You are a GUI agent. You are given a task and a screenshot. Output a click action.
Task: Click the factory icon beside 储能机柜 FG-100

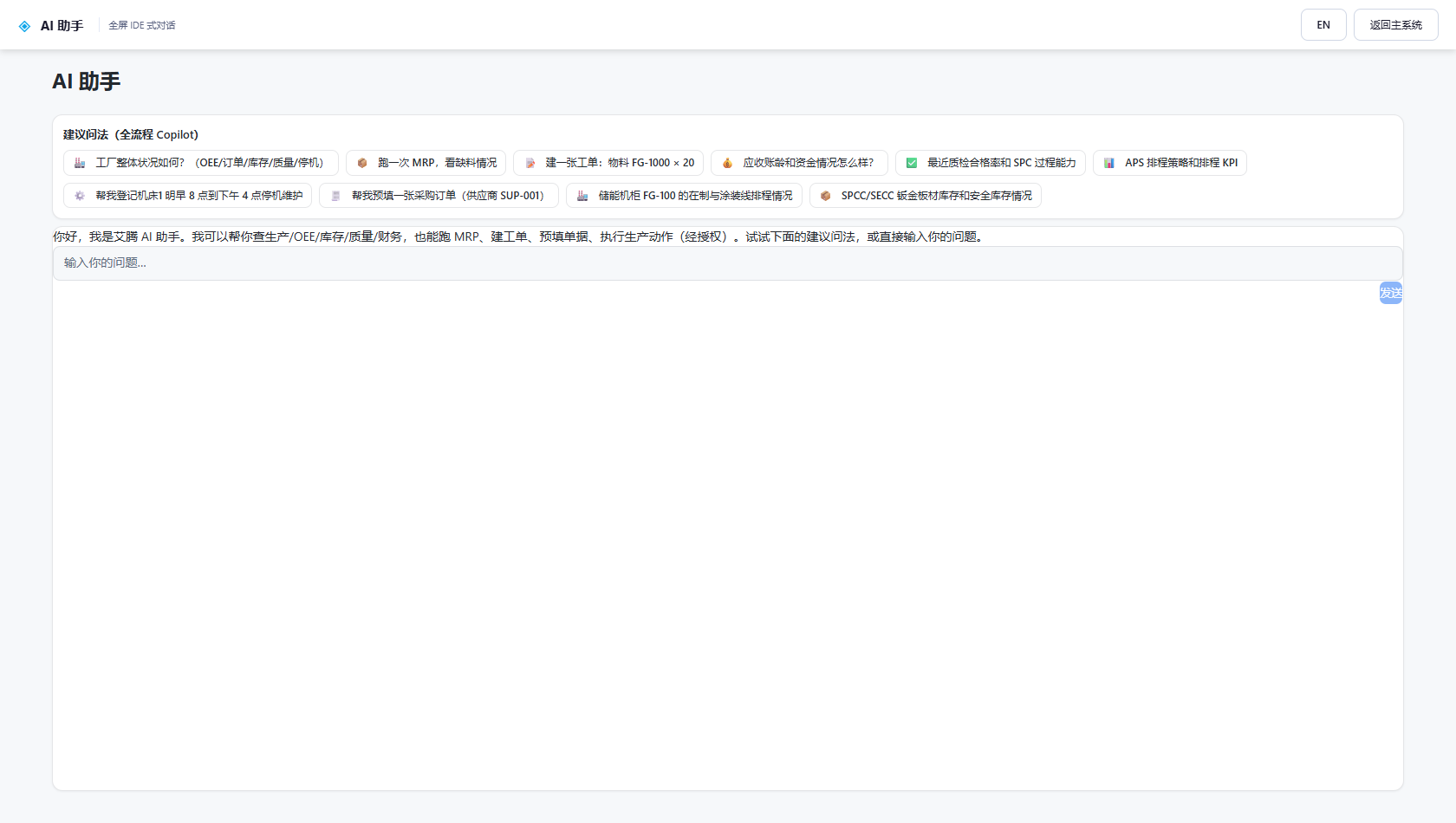[x=582, y=196]
